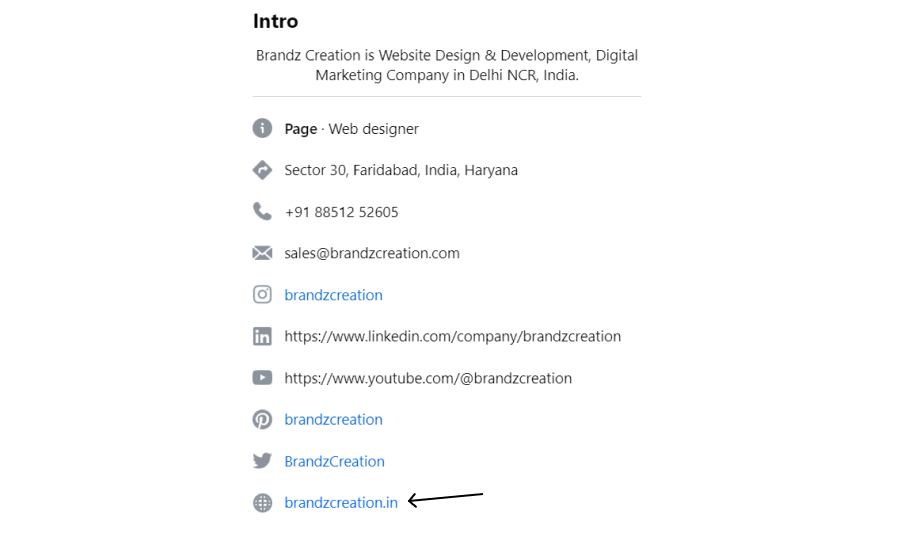Visit the brandzcreation.in website link
The image size is (912, 535).
tap(341, 502)
